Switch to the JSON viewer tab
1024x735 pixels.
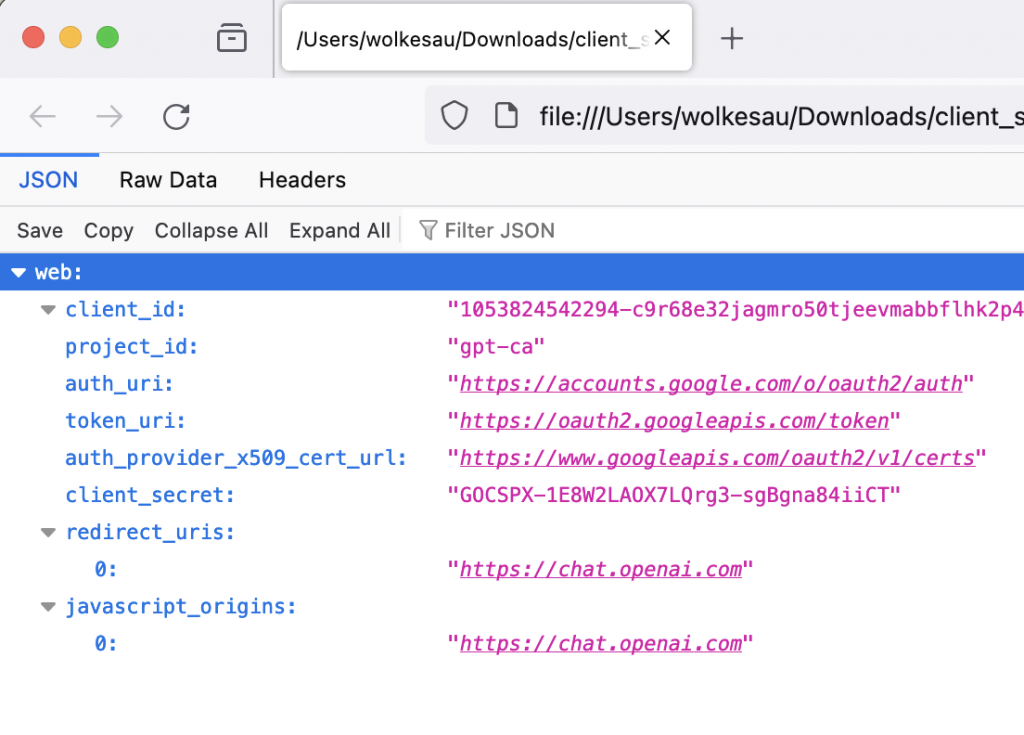click(48, 180)
